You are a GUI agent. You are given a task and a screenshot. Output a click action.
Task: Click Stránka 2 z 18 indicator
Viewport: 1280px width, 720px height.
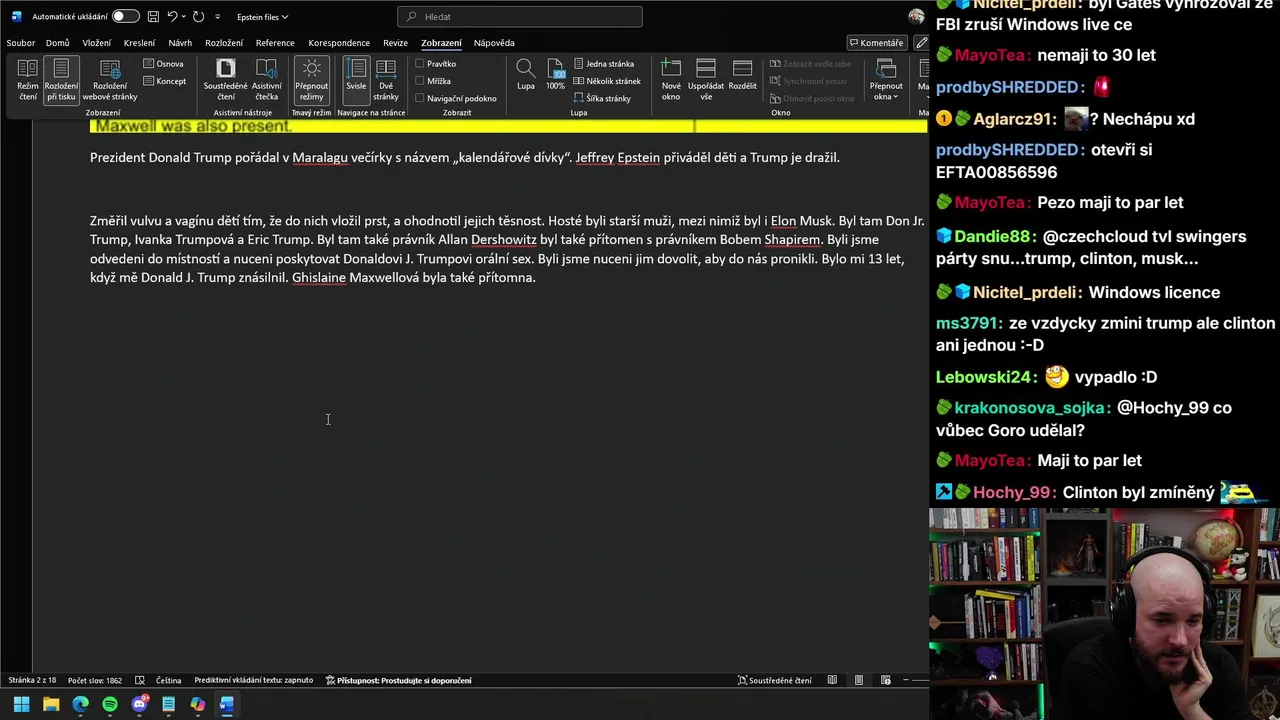coord(32,680)
